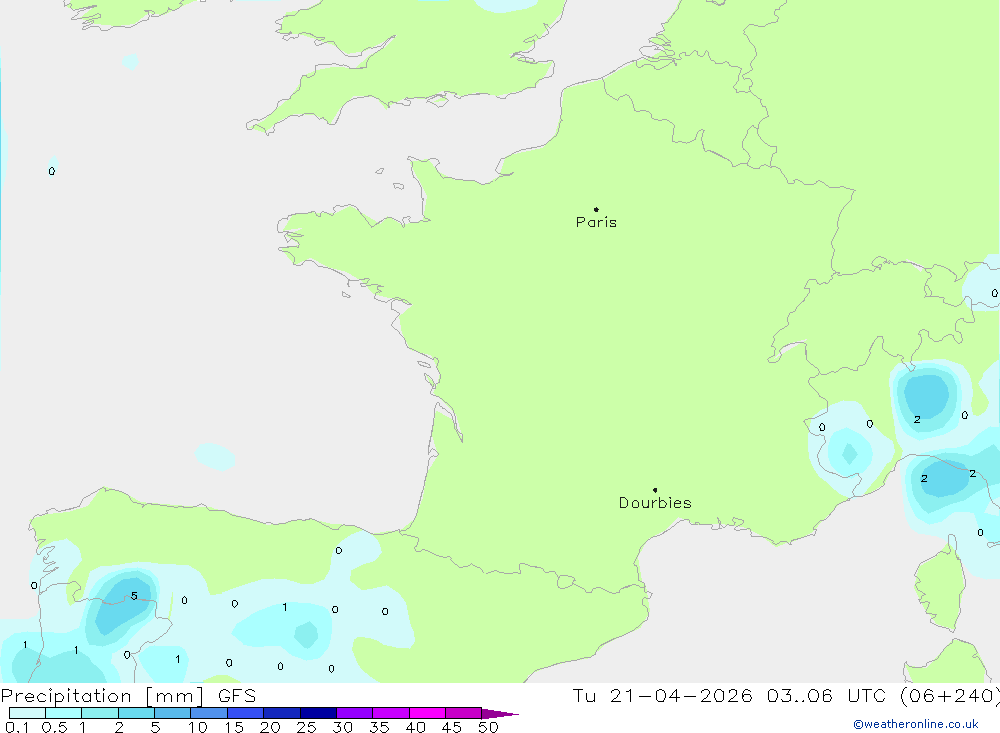Pick the 35–40 mm legend swatch
This screenshot has width=1000, height=733.
point(391,713)
